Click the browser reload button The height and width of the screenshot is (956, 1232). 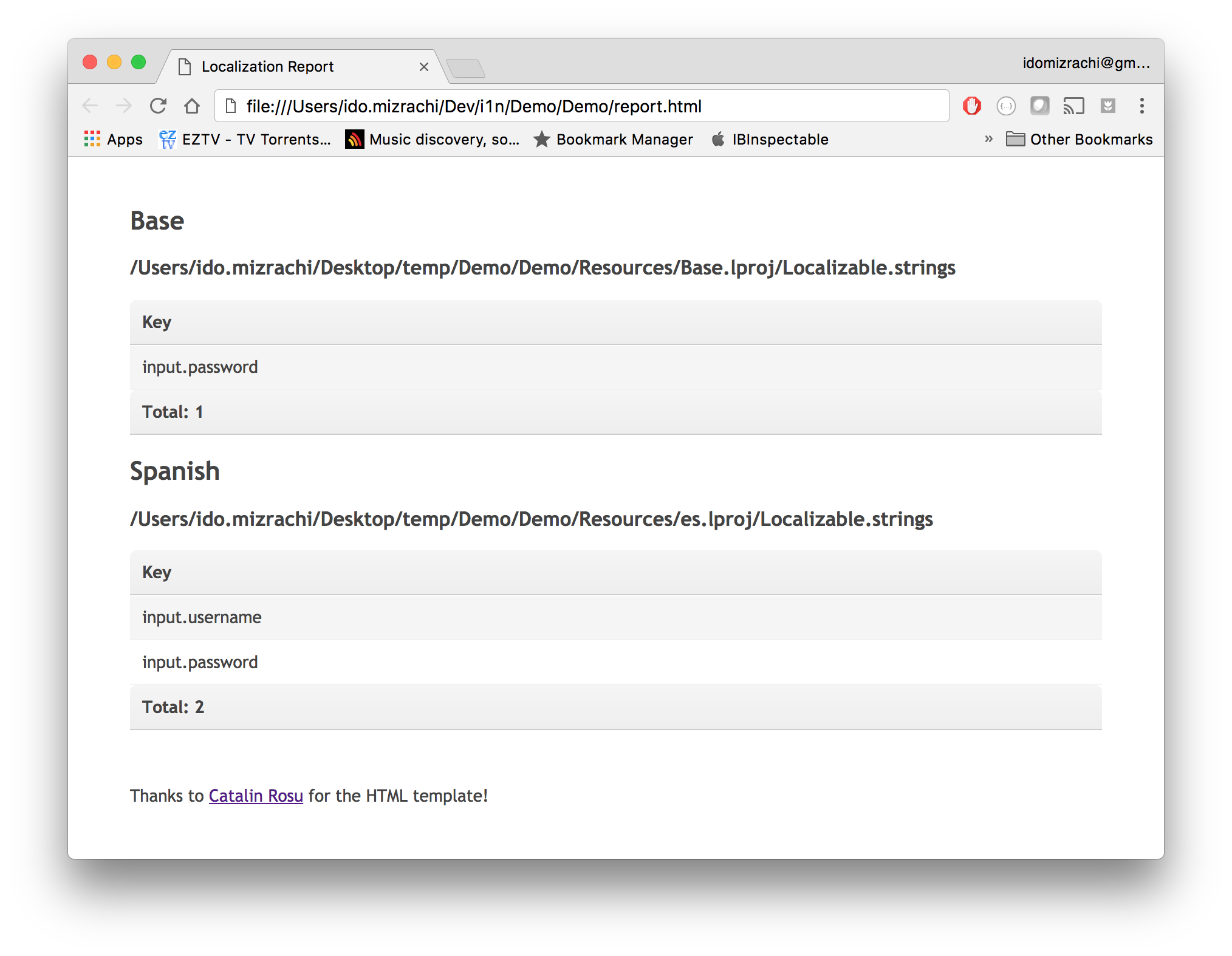[158, 106]
